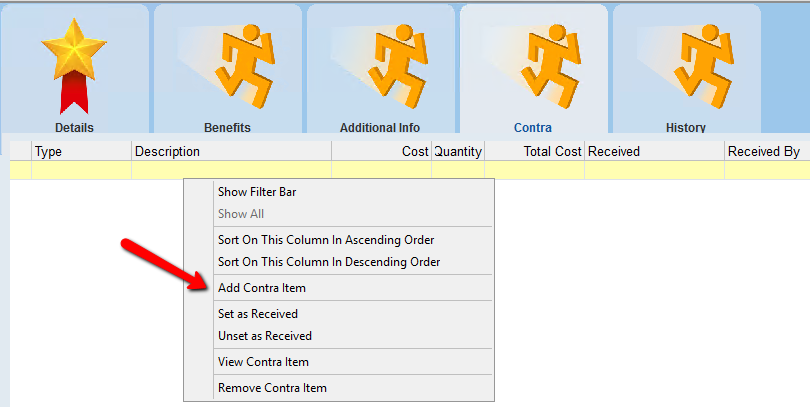Click the Cost column header
Screen dimensions: 810x407
click(x=381, y=151)
